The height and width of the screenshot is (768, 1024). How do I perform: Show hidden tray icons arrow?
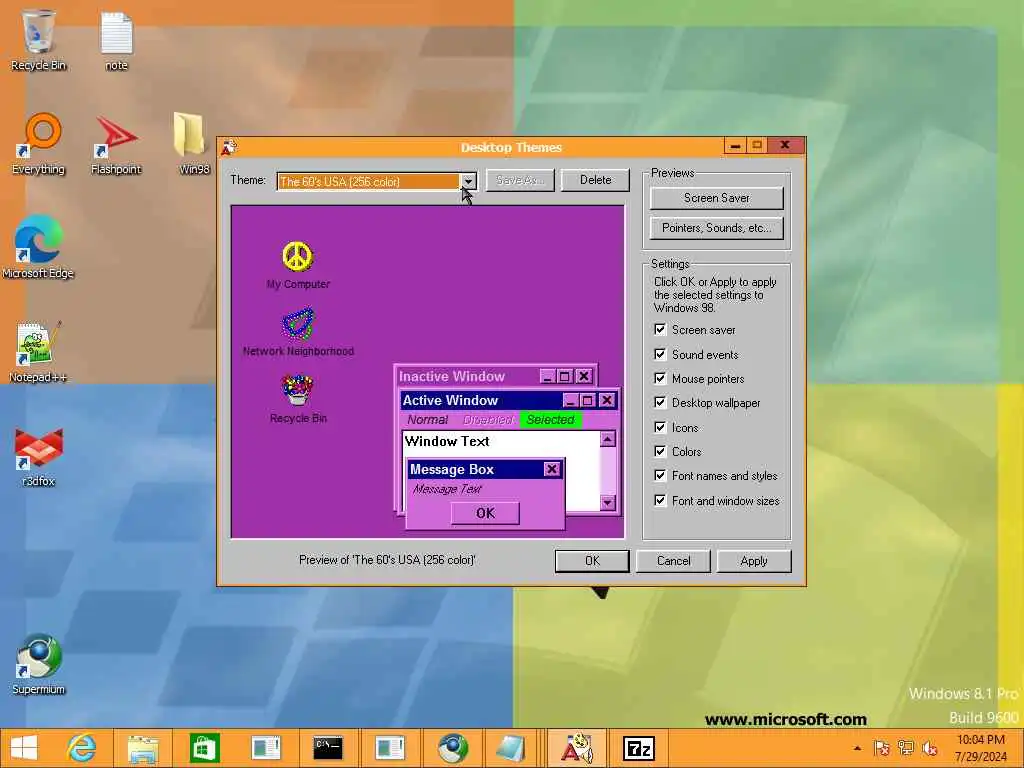(857, 748)
